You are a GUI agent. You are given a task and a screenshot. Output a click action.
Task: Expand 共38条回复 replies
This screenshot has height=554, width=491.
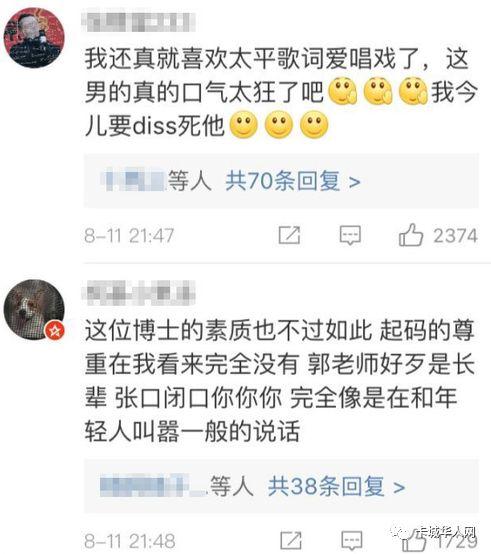[336, 487]
